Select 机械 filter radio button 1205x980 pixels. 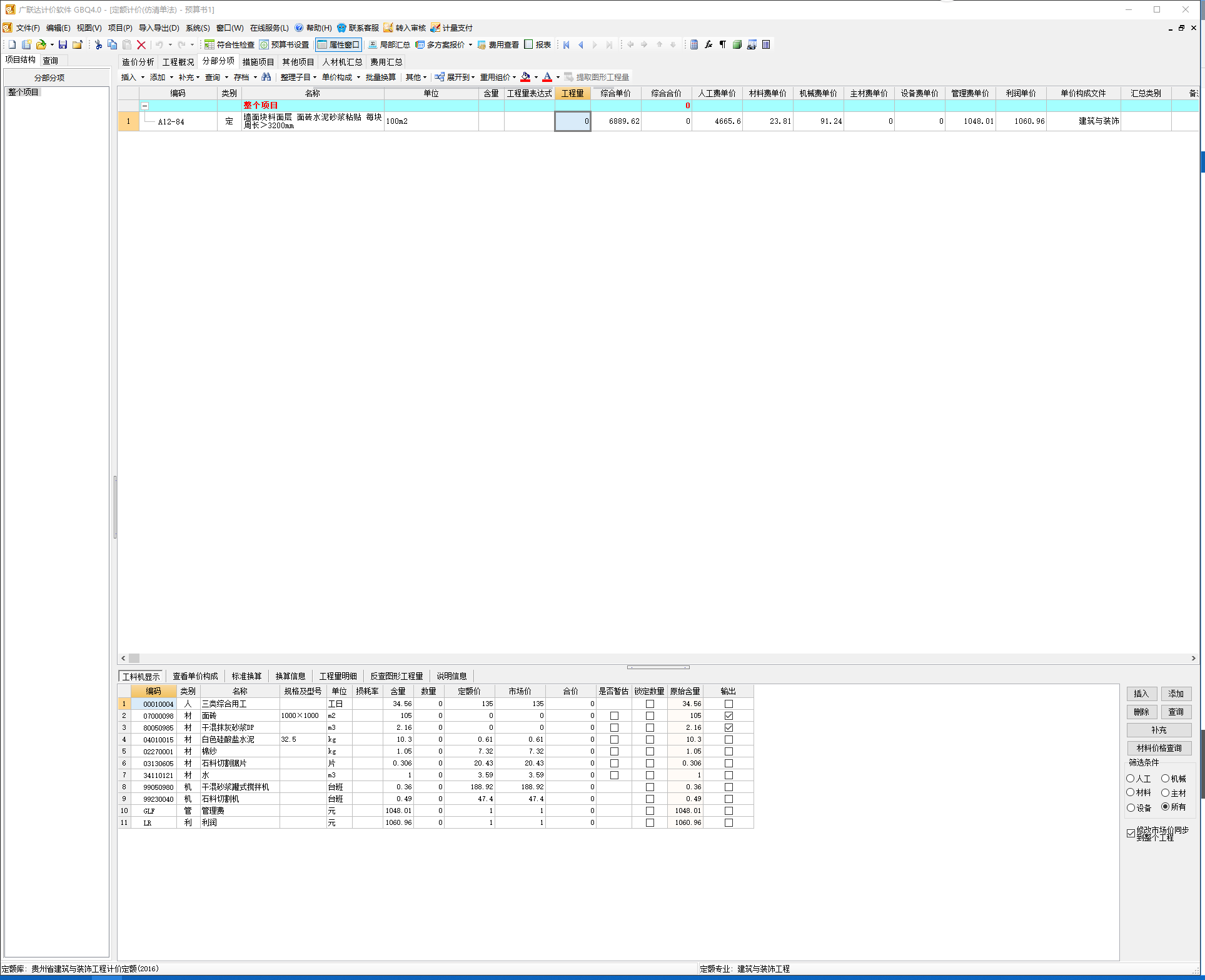pos(1166,779)
